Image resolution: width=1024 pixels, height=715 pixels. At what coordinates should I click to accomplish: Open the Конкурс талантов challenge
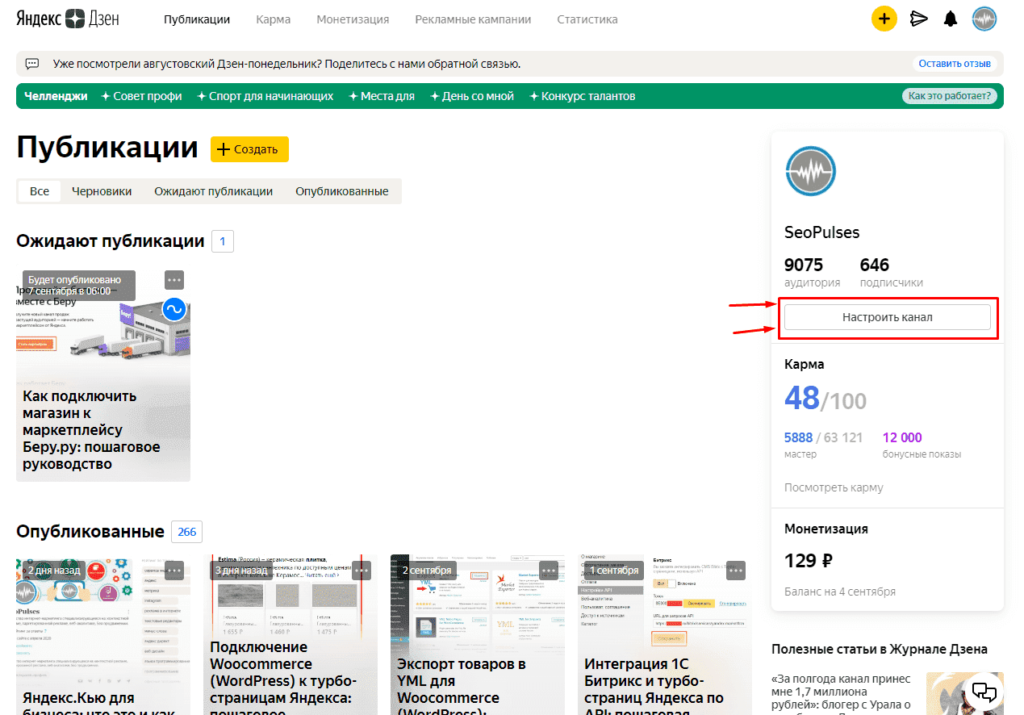pos(582,96)
